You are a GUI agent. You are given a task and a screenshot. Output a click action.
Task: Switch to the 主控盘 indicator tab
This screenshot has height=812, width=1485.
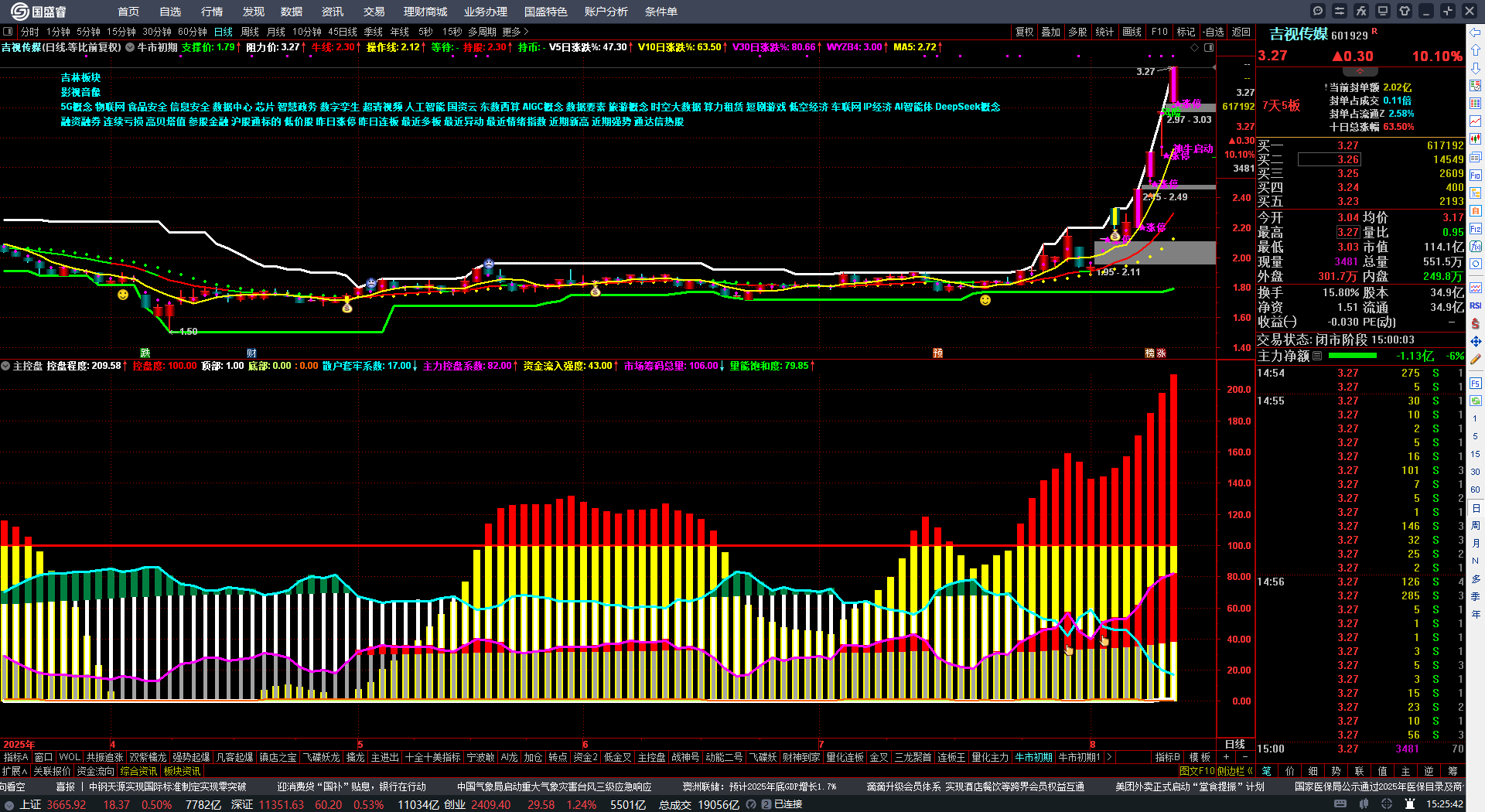pyautogui.click(x=651, y=757)
